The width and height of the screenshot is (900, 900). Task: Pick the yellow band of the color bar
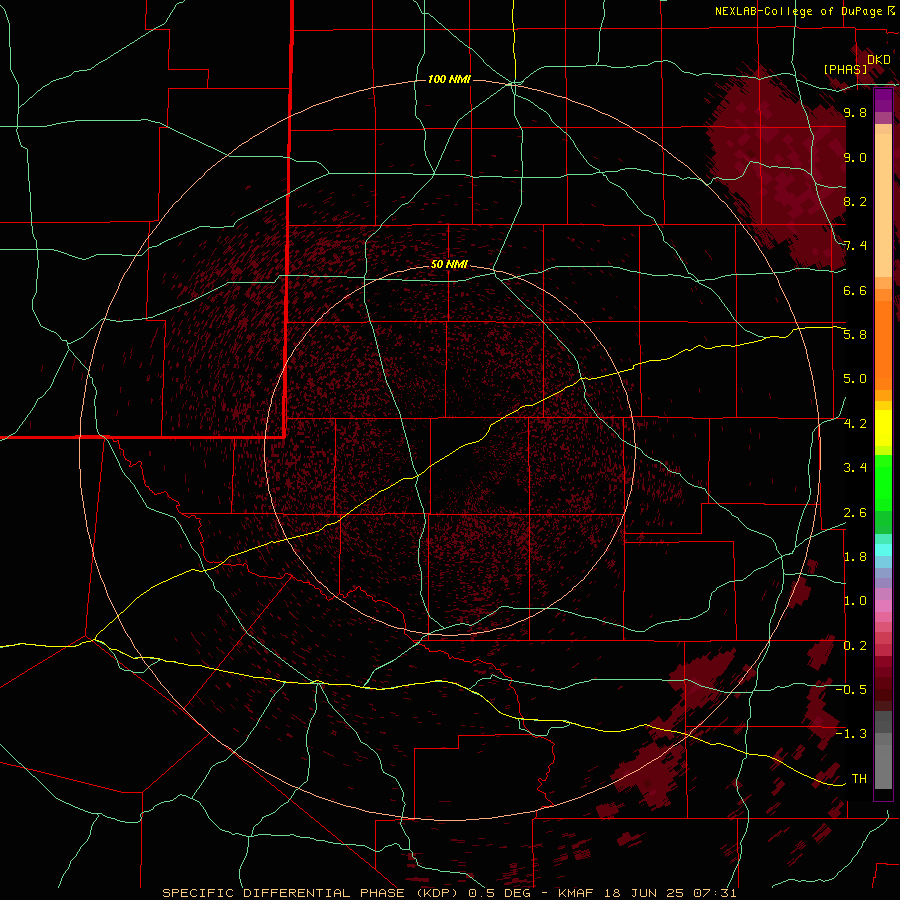(x=883, y=428)
